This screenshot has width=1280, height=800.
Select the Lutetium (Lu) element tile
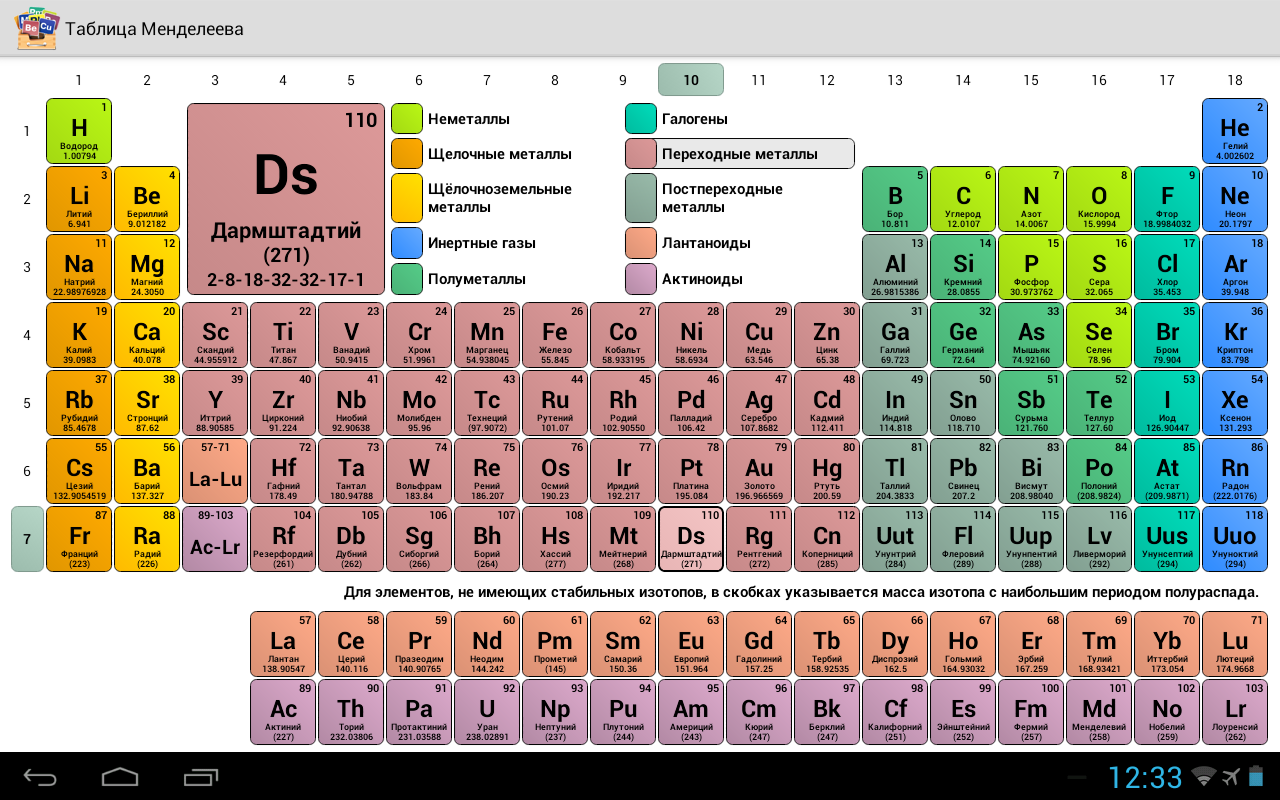[1235, 644]
